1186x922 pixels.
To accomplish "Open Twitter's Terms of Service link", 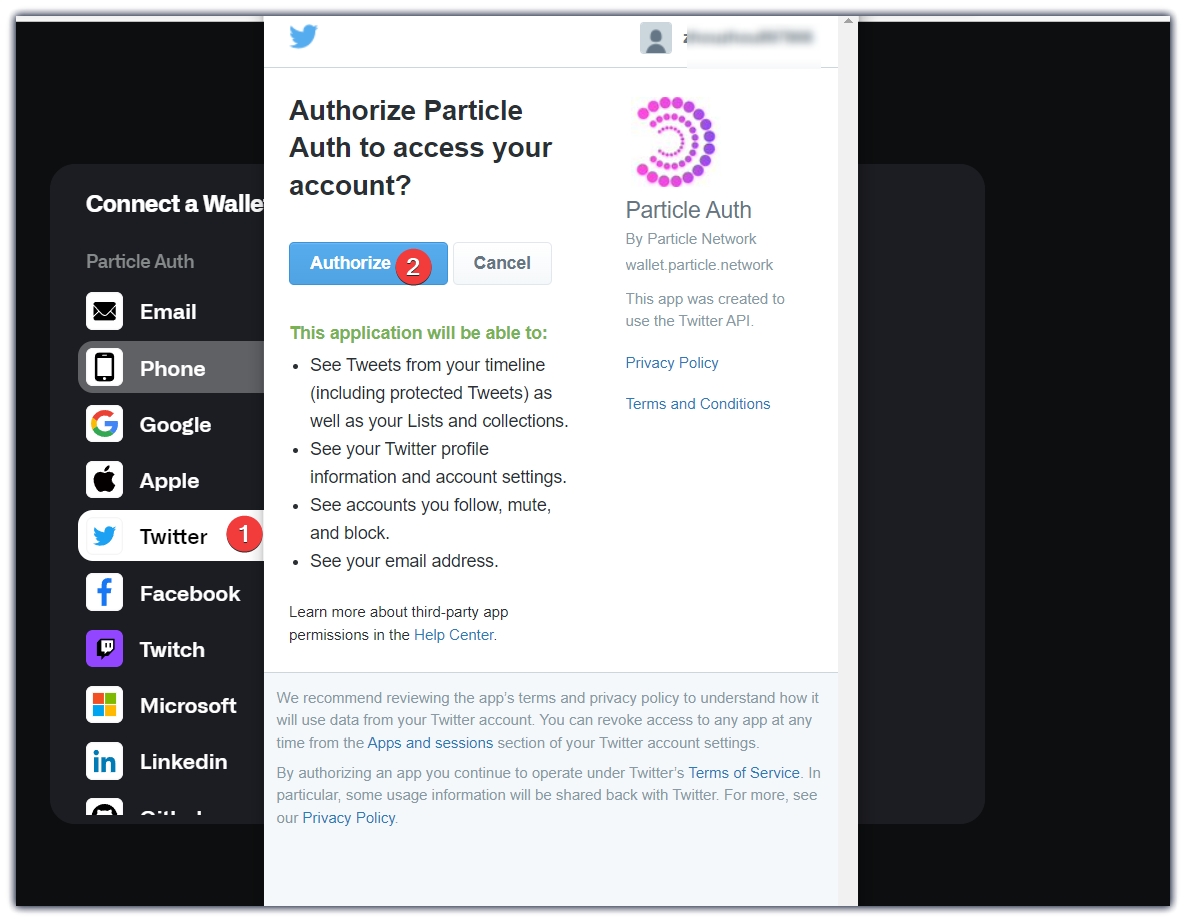I will [744, 773].
